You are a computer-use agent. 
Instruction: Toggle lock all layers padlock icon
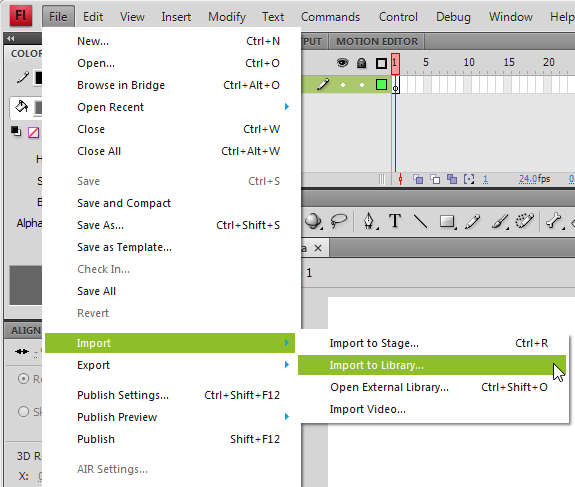pyautogui.click(x=362, y=63)
